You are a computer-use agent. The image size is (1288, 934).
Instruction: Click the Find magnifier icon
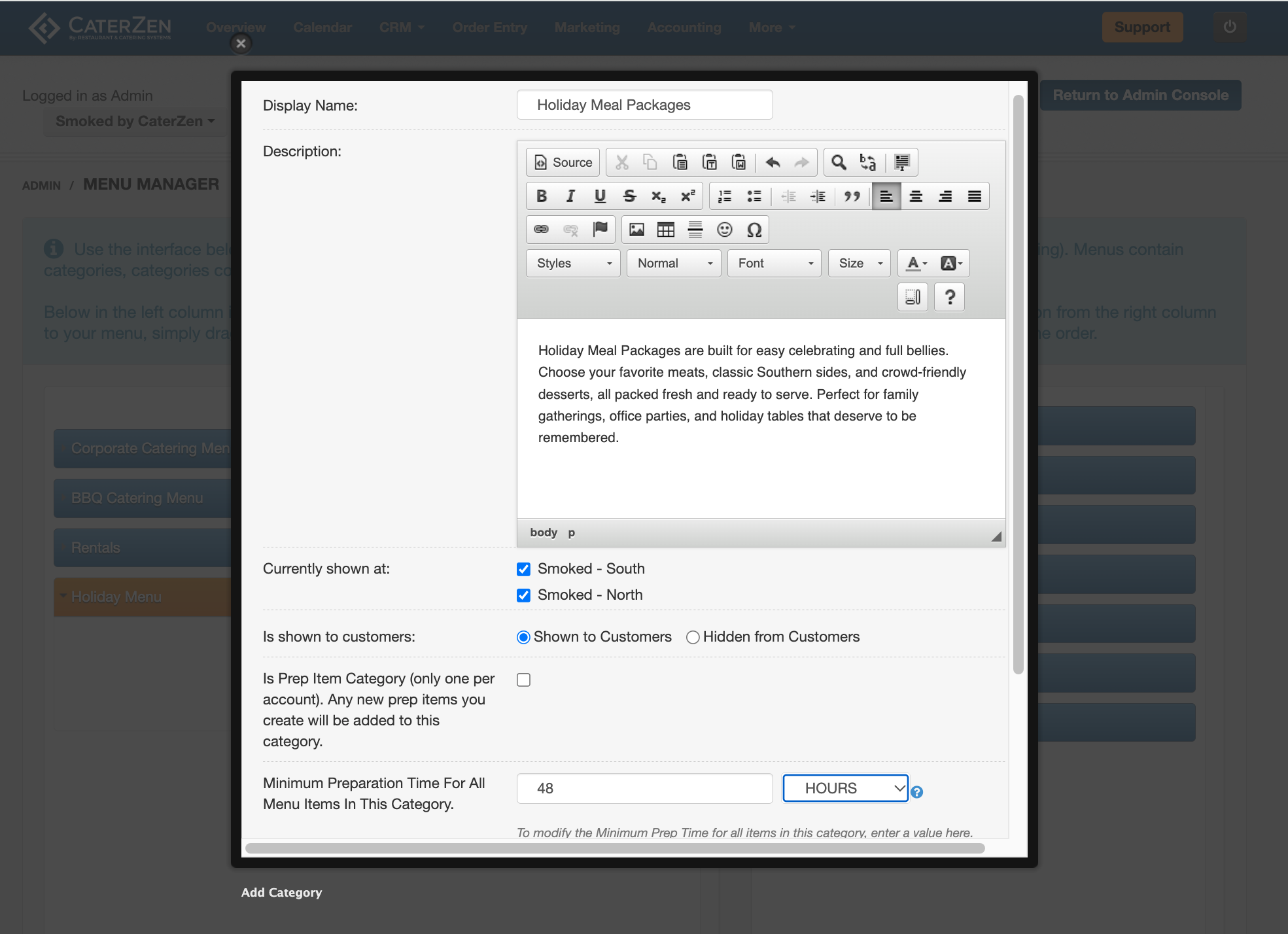pos(838,162)
